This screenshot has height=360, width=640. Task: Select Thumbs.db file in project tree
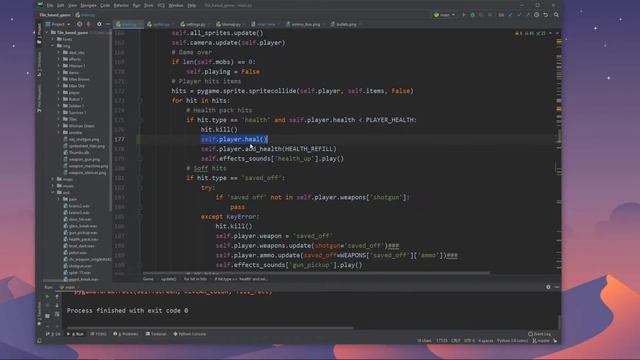[78, 153]
